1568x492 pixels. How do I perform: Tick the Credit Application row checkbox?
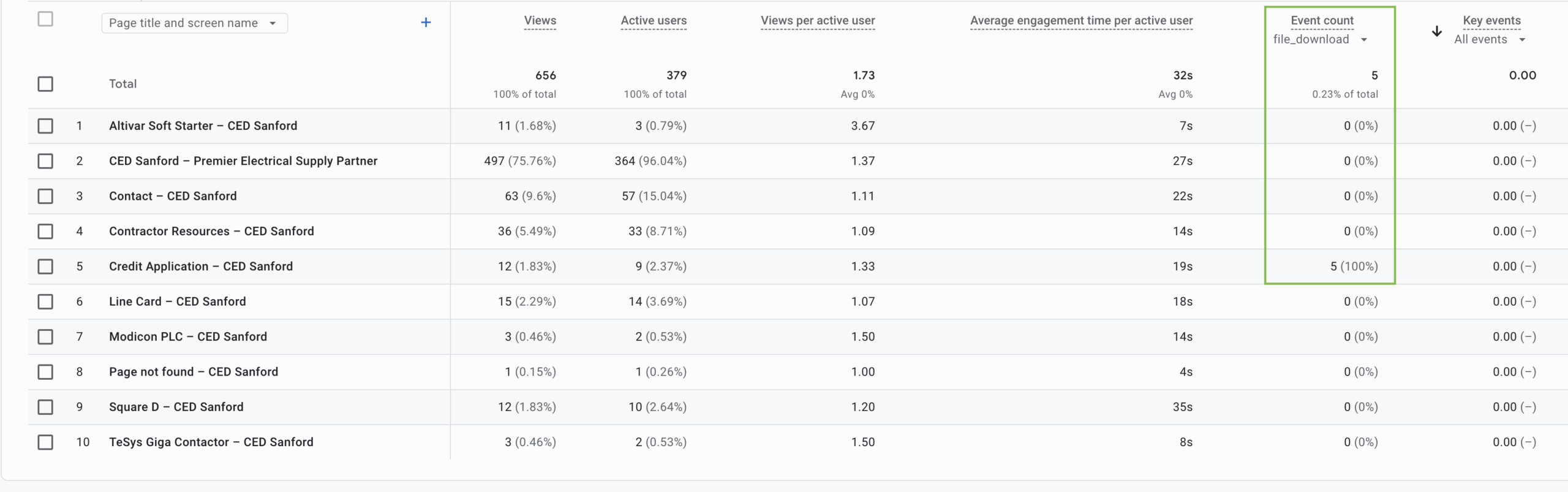(45, 267)
